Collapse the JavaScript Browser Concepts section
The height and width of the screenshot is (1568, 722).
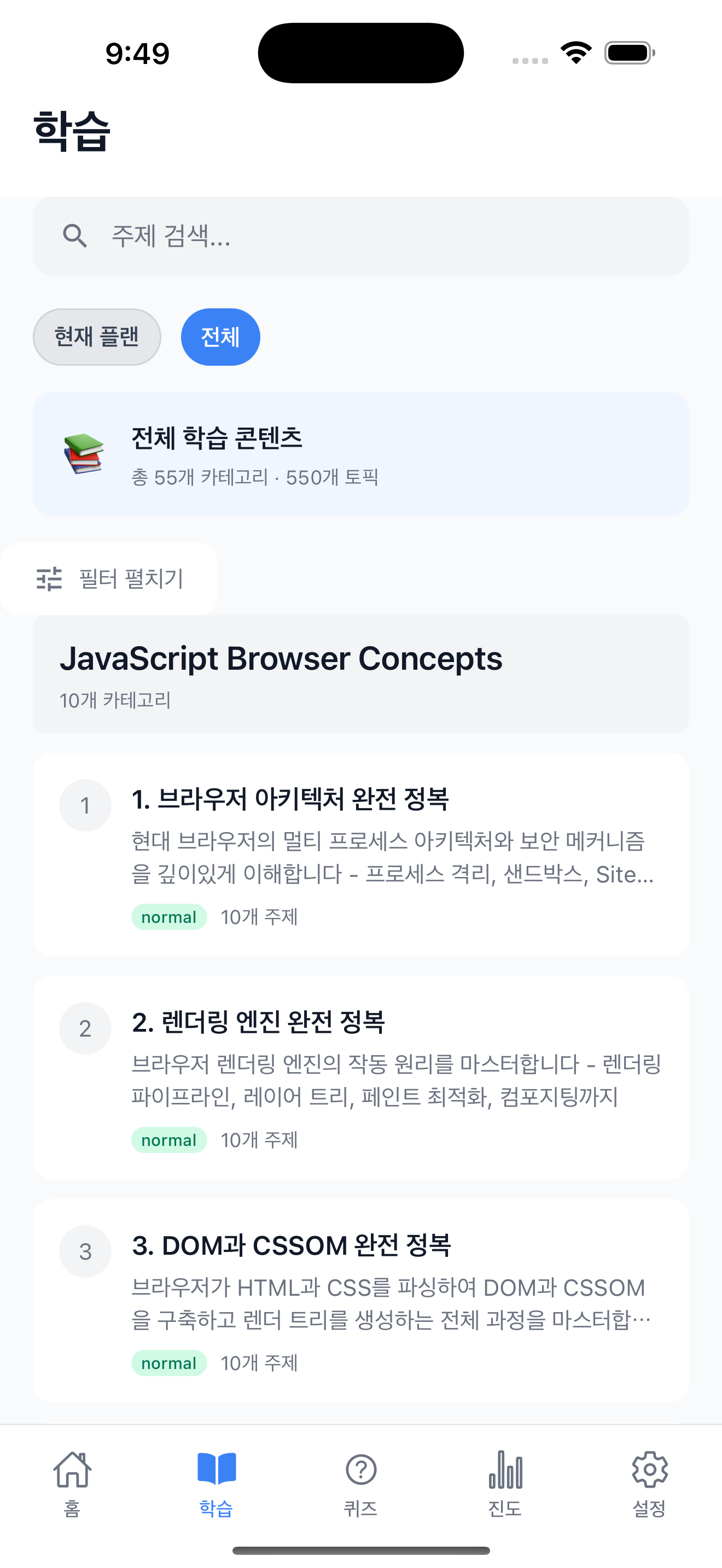tap(361, 674)
